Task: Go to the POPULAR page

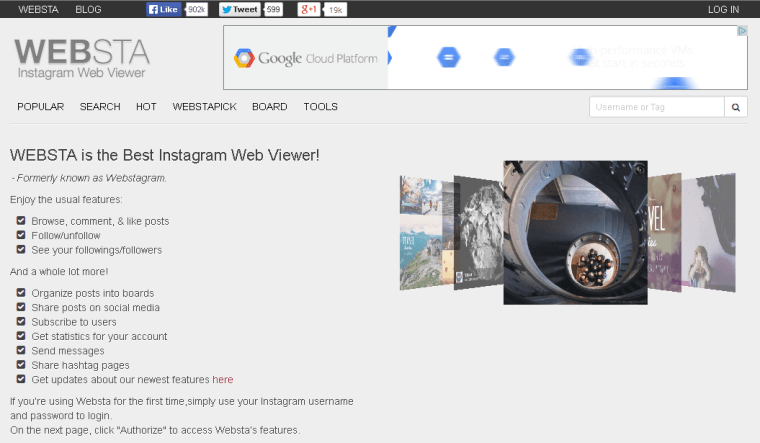Action: tap(41, 107)
